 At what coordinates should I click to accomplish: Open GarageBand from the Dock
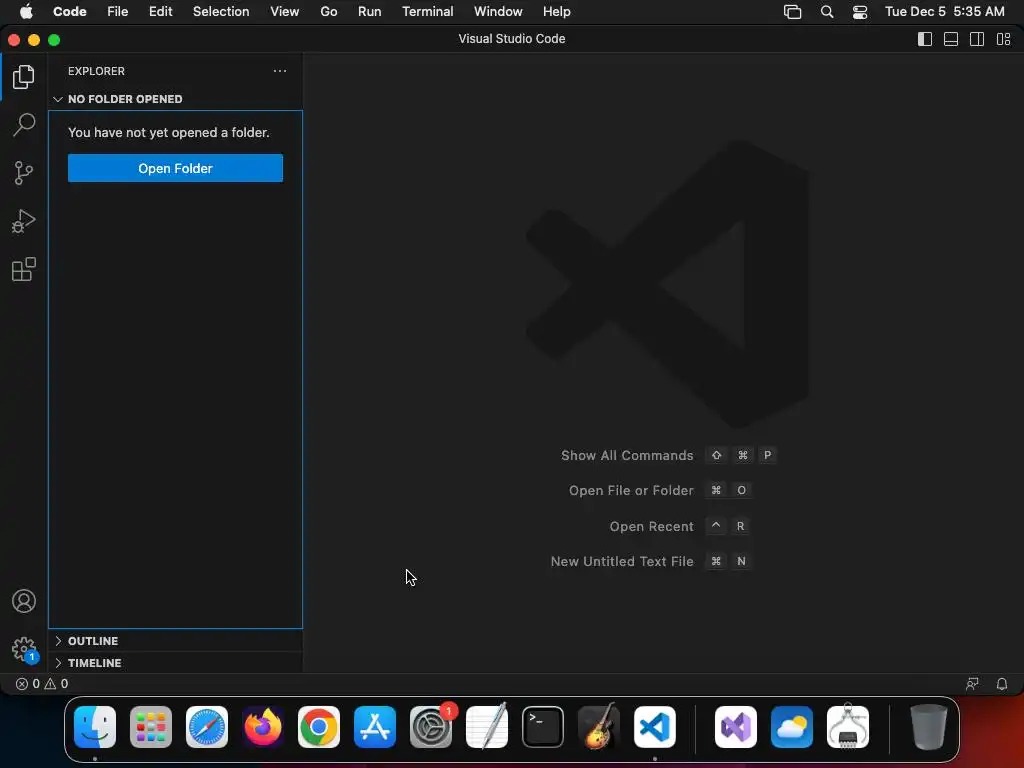pyautogui.click(x=599, y=727)
